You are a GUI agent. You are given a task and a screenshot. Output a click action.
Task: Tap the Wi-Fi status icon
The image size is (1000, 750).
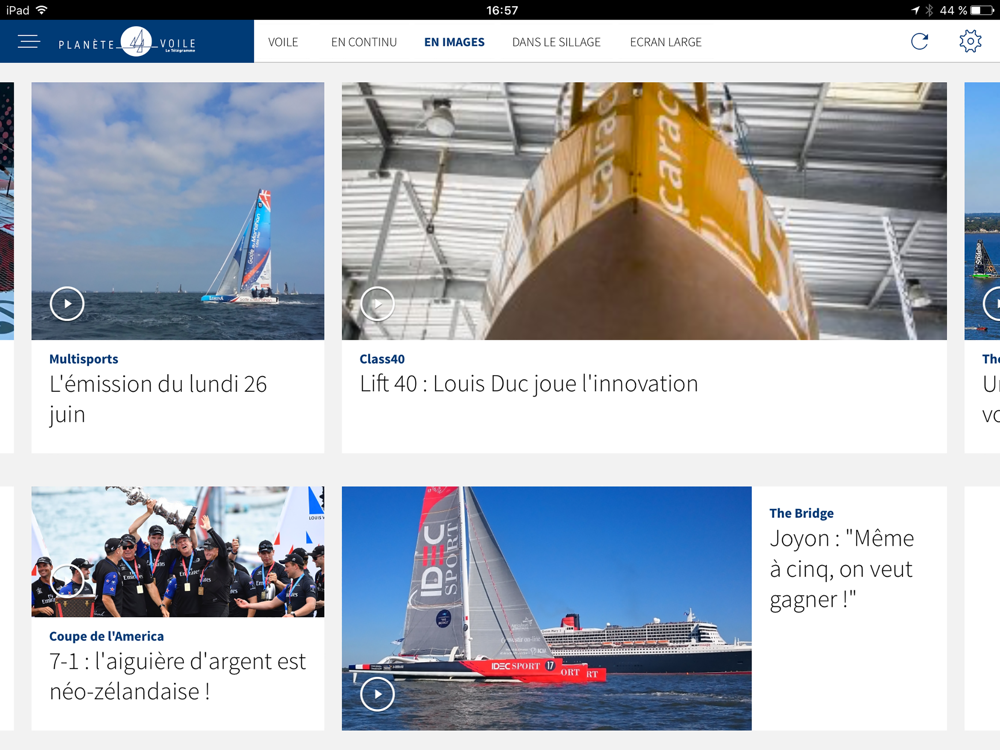coord(41,10)
